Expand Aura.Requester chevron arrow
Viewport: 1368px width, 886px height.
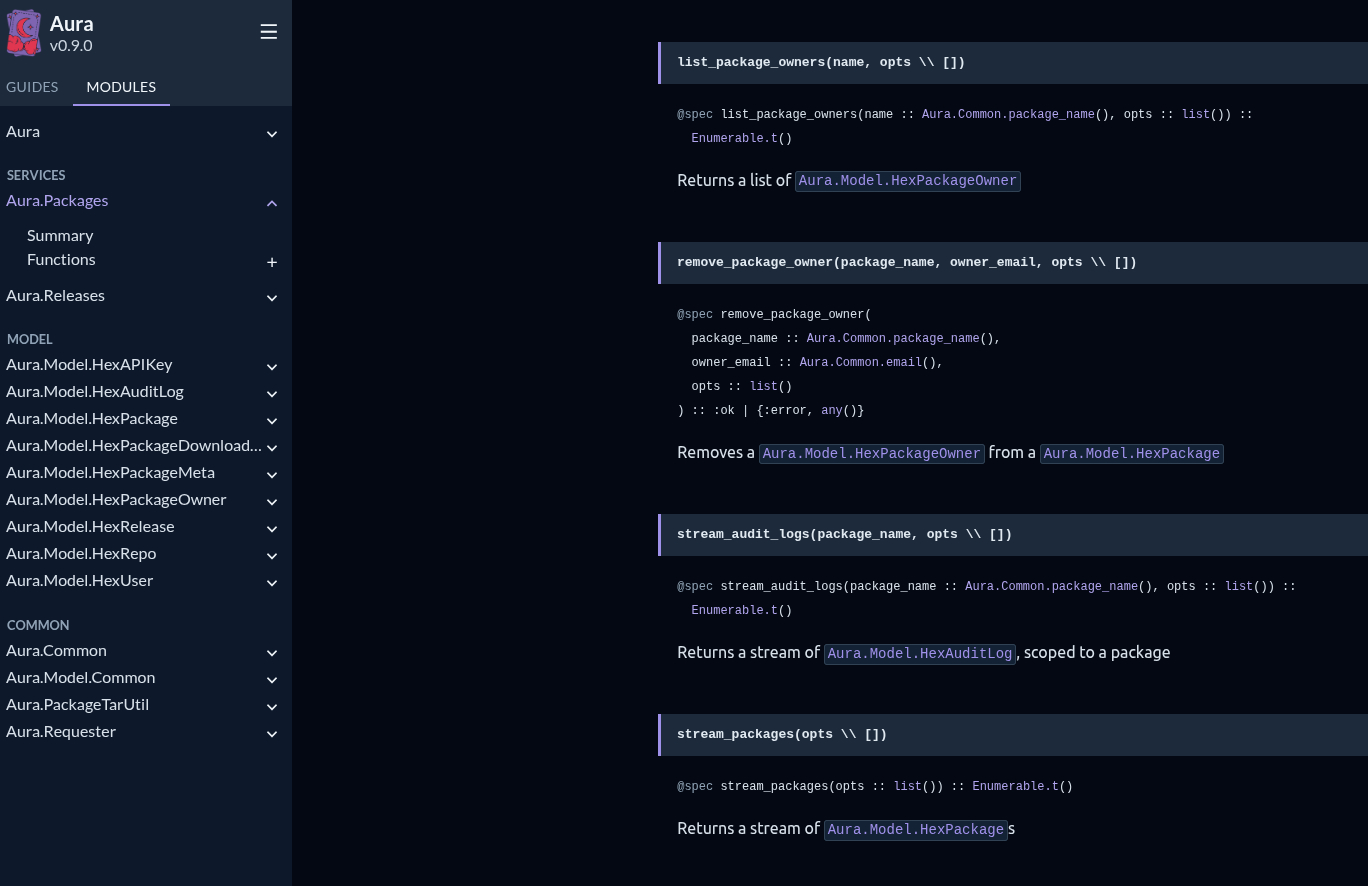point(271,734)
